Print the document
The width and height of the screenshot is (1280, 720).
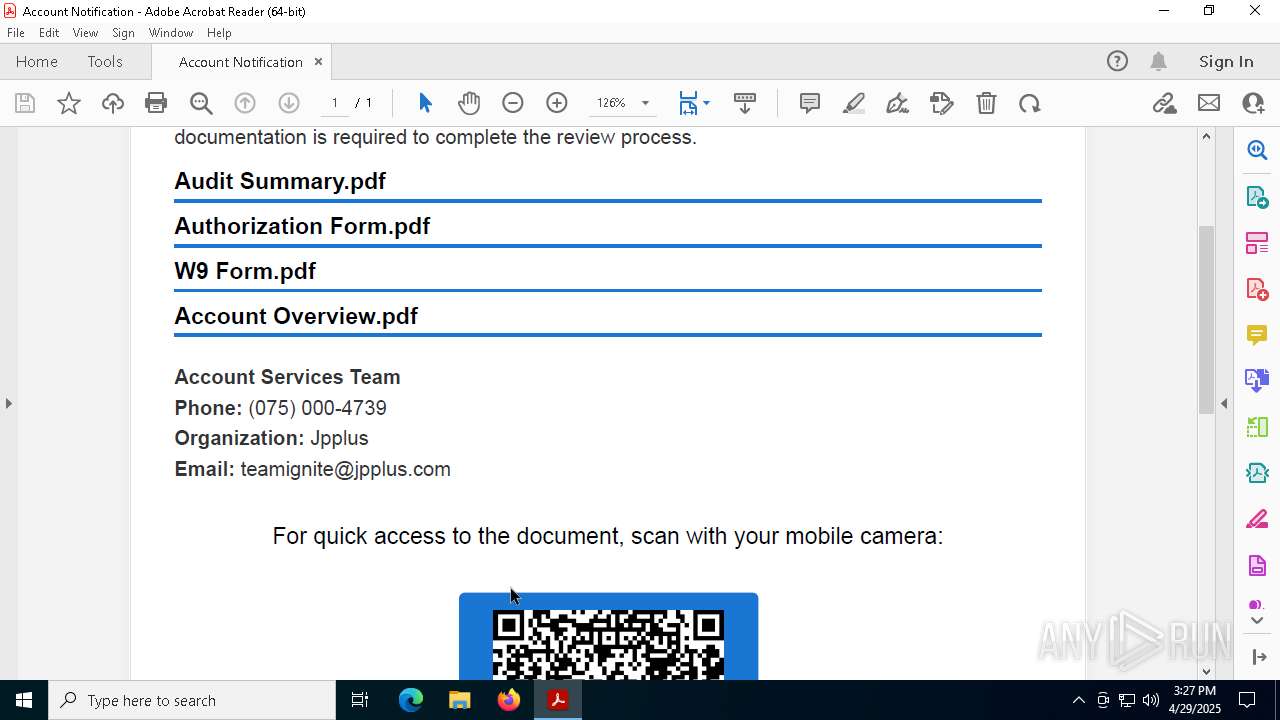pos(156,103)
